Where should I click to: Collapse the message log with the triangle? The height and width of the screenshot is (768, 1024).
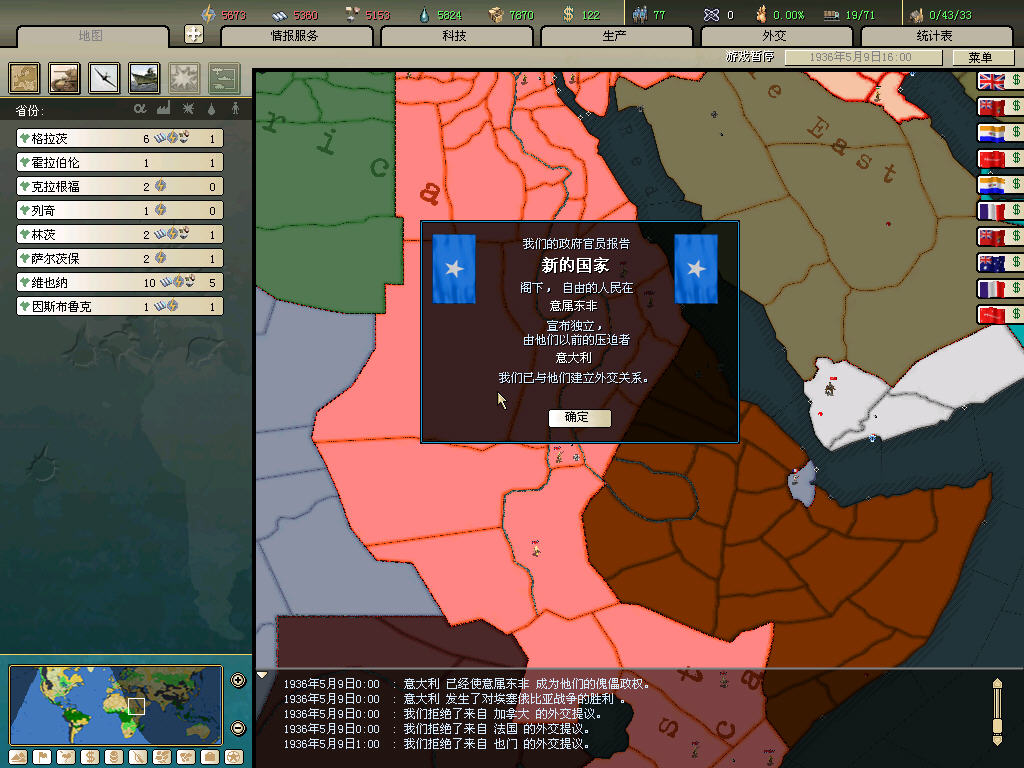(263, 675)
